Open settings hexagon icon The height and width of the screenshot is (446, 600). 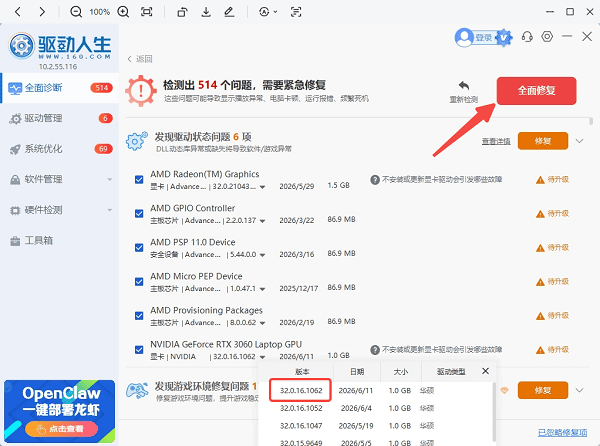[547, 37]
